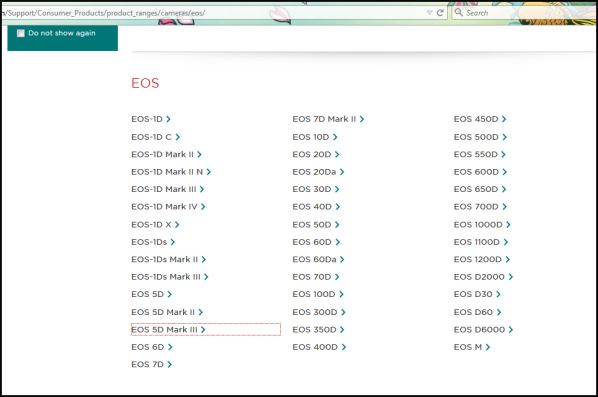Screen dimensions: 598x397
Task: Check the 'Do not show again' checkbox
Action: pos(21,33)
